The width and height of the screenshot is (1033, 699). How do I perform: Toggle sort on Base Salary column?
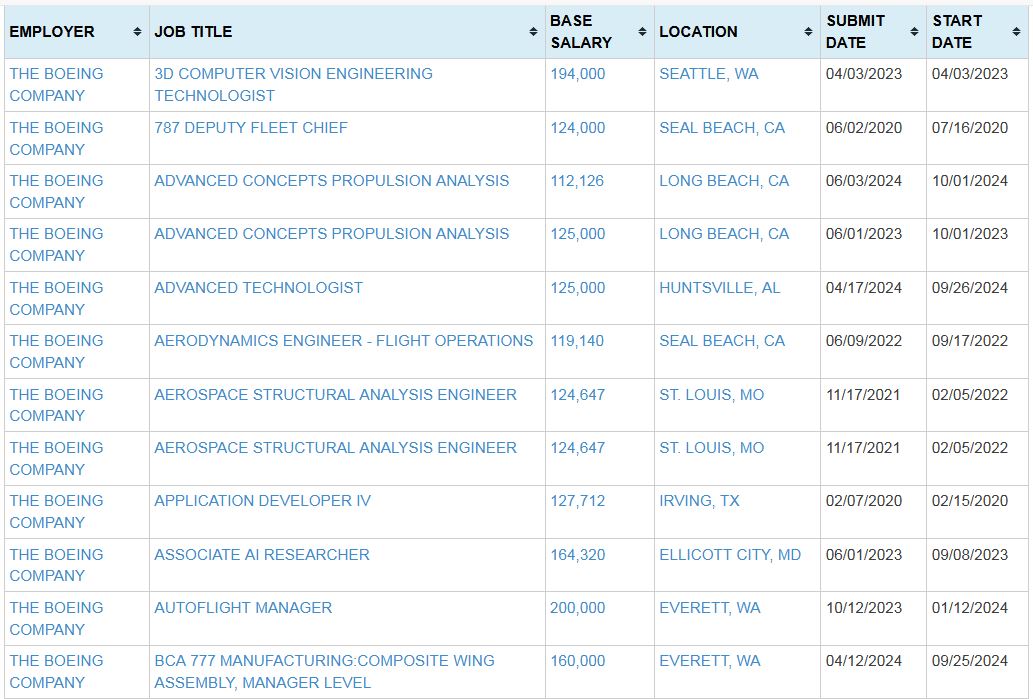(x=640, y=32)
